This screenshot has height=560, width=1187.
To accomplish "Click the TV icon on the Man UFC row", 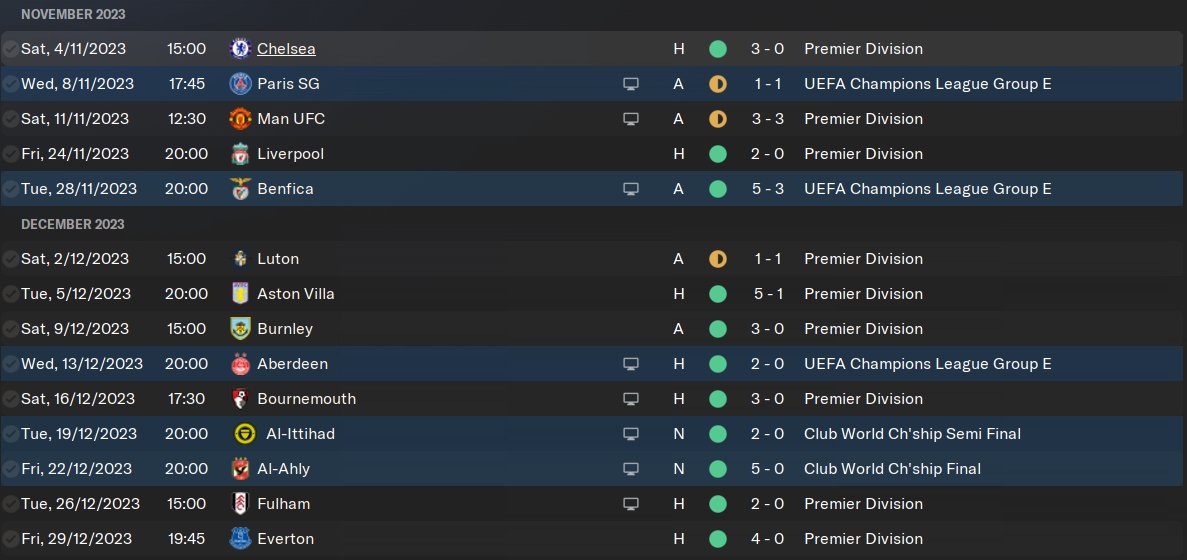I will [631, 119].
